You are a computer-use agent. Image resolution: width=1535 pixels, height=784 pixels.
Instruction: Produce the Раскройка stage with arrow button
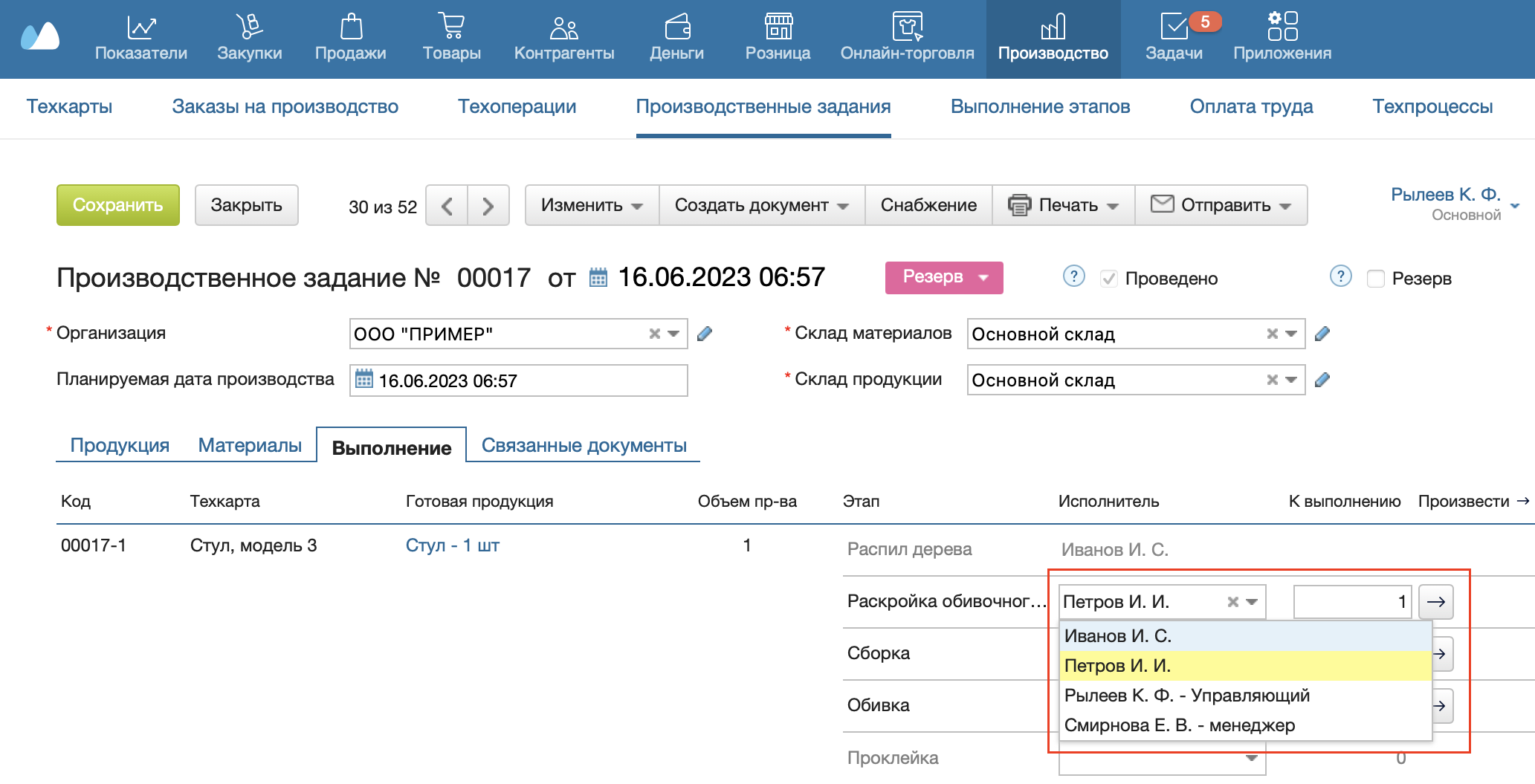click(1435, 602)
